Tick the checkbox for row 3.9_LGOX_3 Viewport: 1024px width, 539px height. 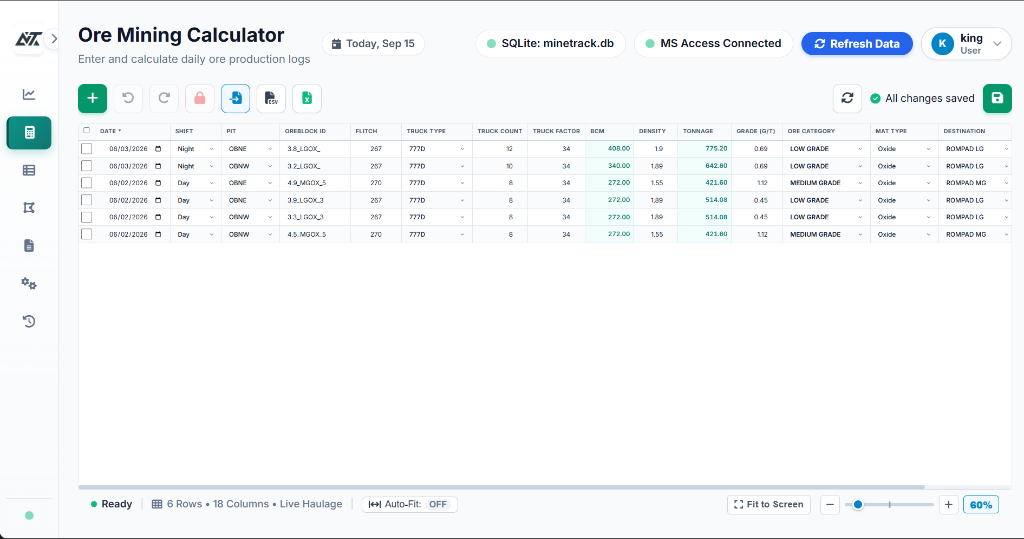(86, 200)
